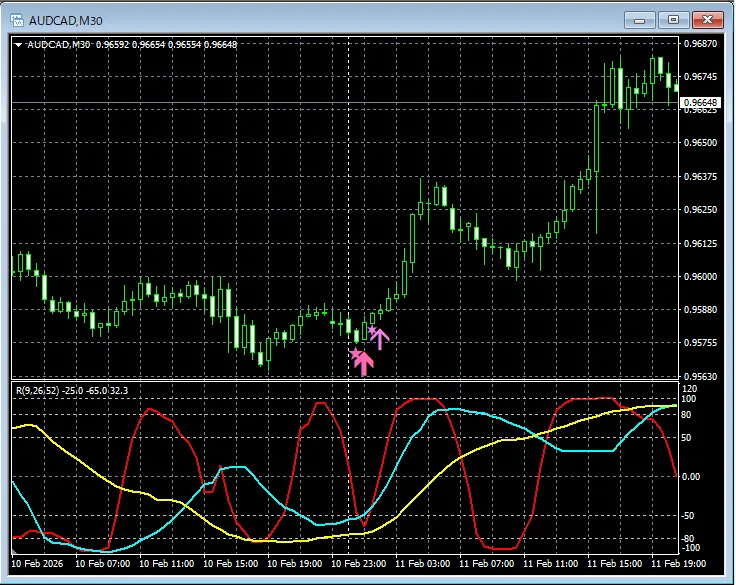Click the 0.96870 price on the scale

click(x=699, y=44)
